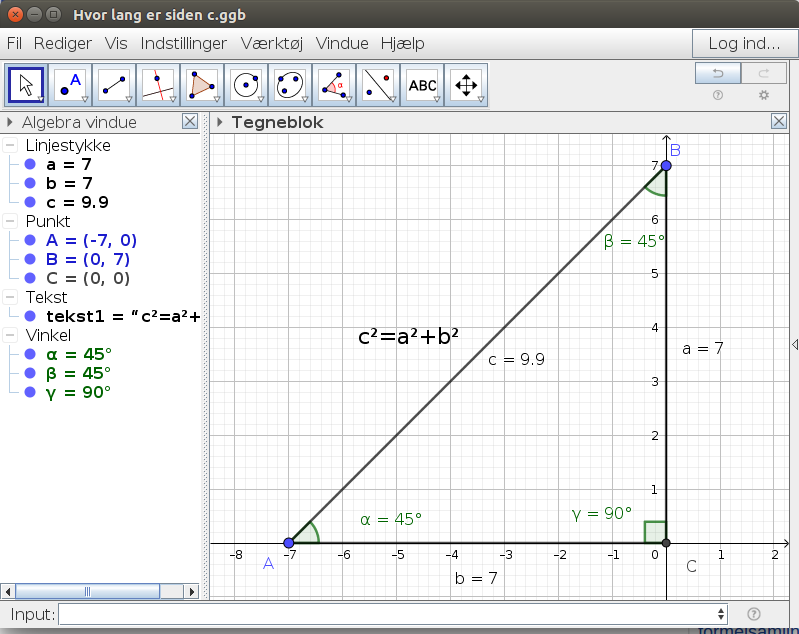This screenshot has width=799, height=634.
Task: Collapse the Linjestykke category
Action: [10, 145]
